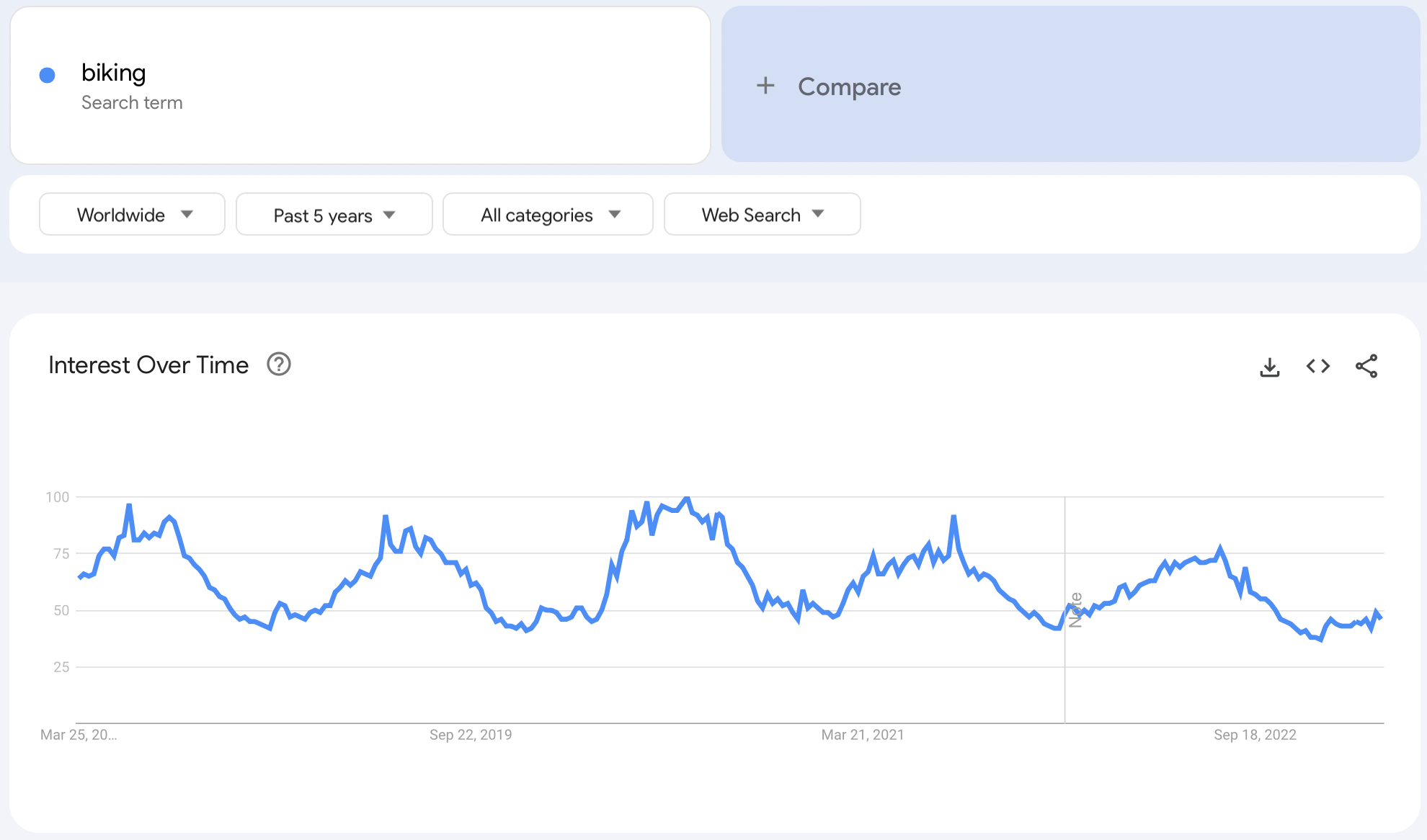The height and width of the screenshot is (840, 1427).
Task: Click the highest peak on the line chart
Action: click(686, 498)
